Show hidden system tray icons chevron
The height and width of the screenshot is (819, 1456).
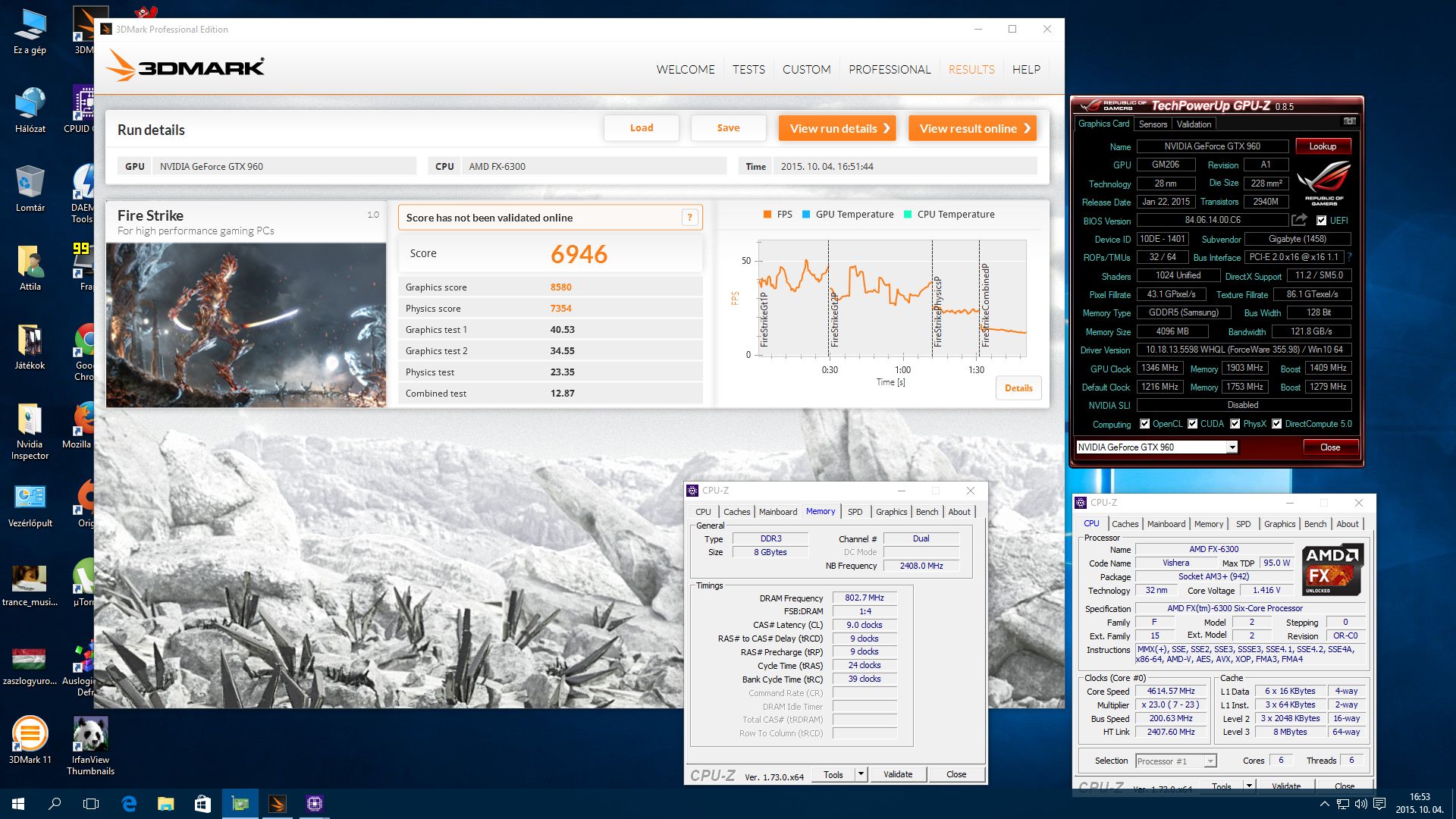[1324, 804]
